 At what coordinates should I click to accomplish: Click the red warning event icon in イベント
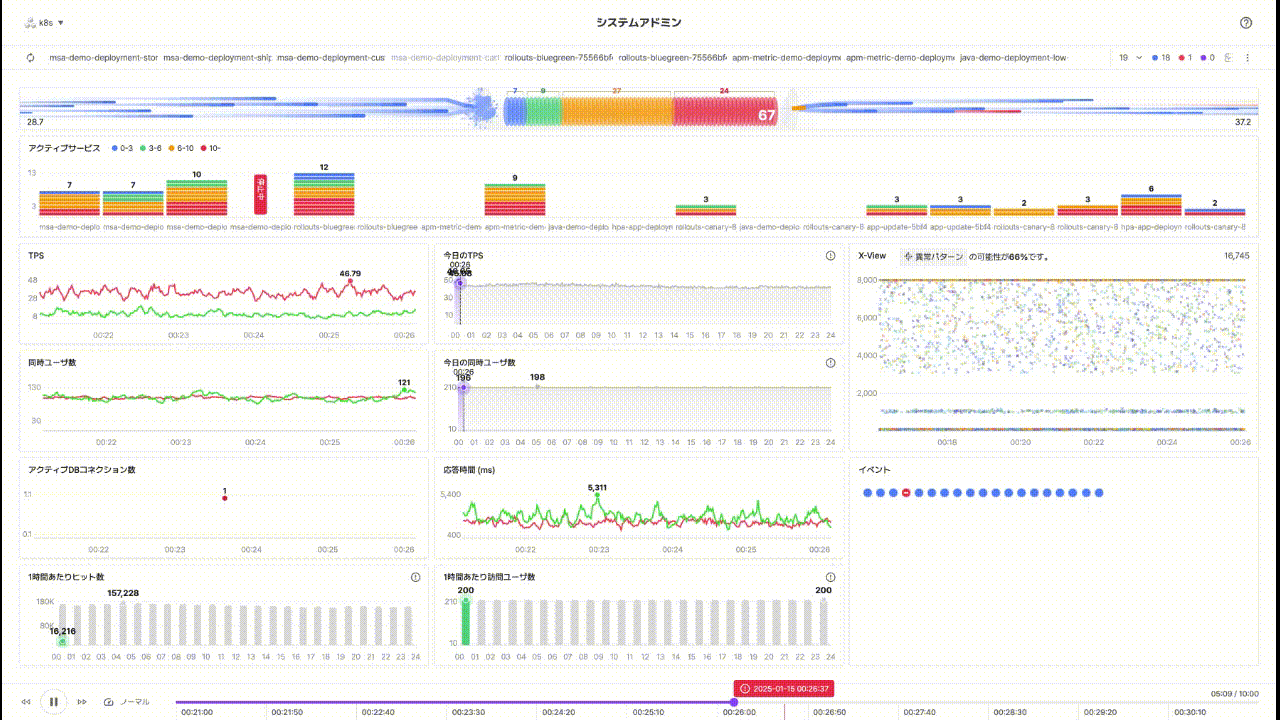[906, 493]
